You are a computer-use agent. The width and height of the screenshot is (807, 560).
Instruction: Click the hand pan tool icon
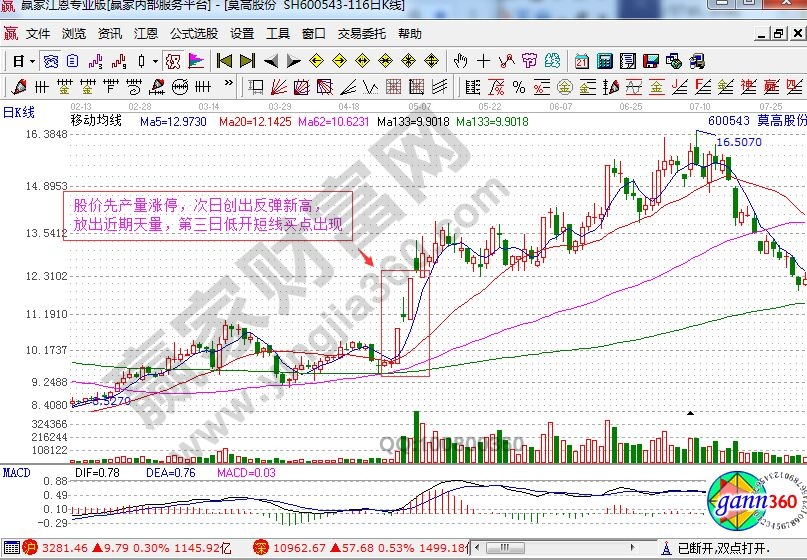click(460, 60)
